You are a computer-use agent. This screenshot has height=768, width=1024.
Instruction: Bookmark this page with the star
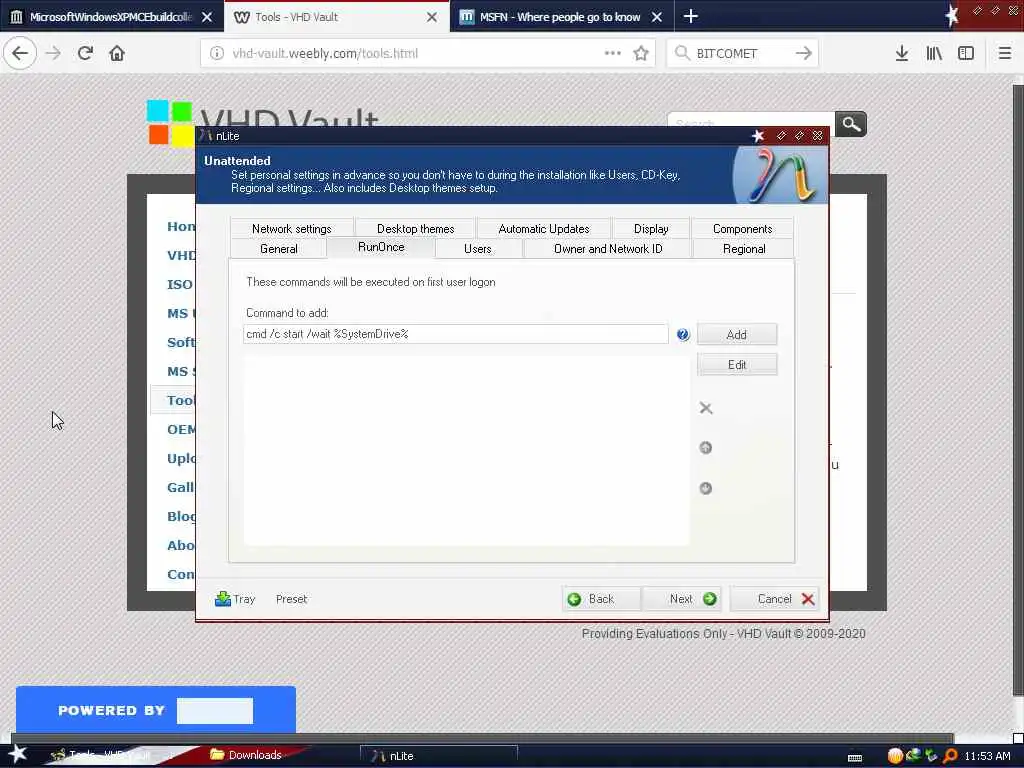point(641,54)
